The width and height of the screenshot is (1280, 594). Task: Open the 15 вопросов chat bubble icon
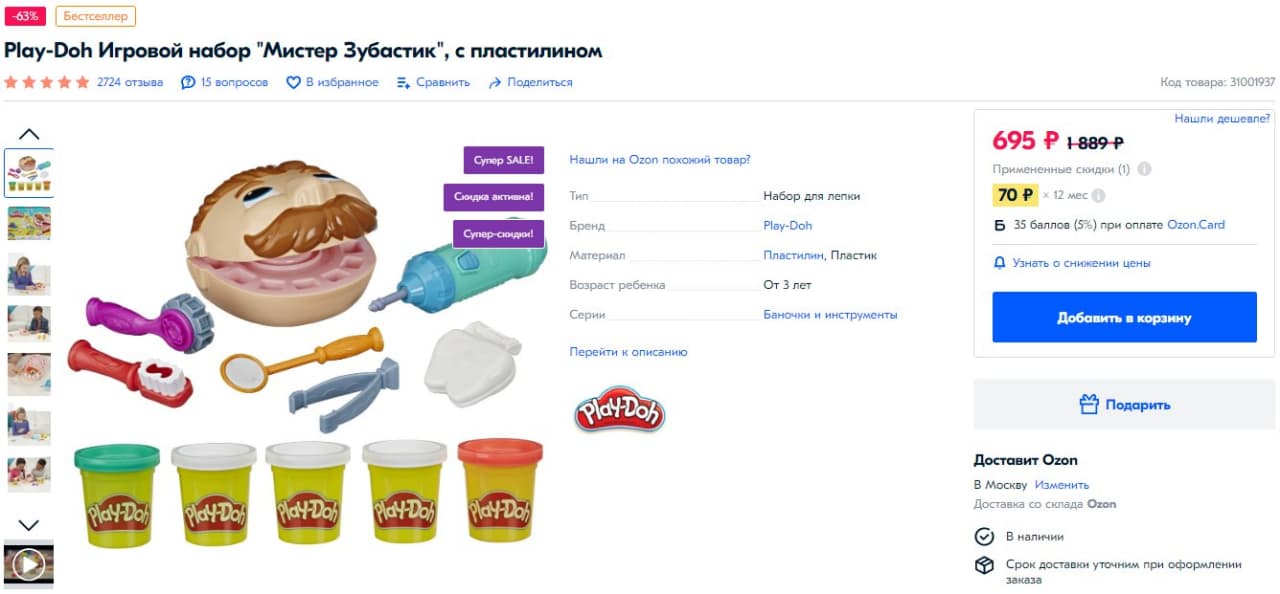click(x=188, y=83)
